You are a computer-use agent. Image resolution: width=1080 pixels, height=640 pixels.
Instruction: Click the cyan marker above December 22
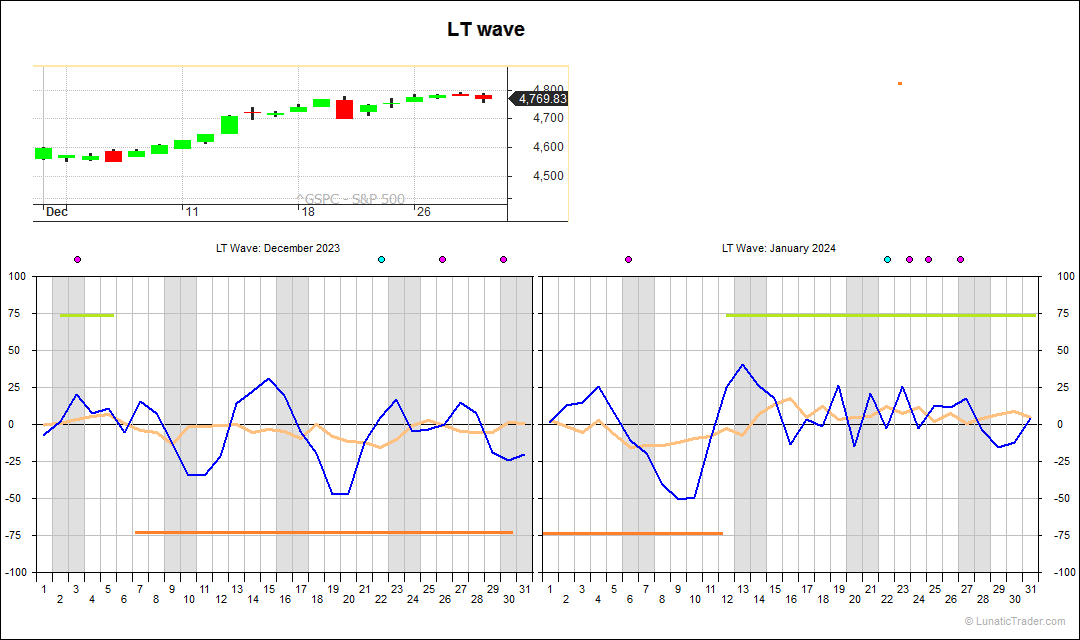pos(381,258)
